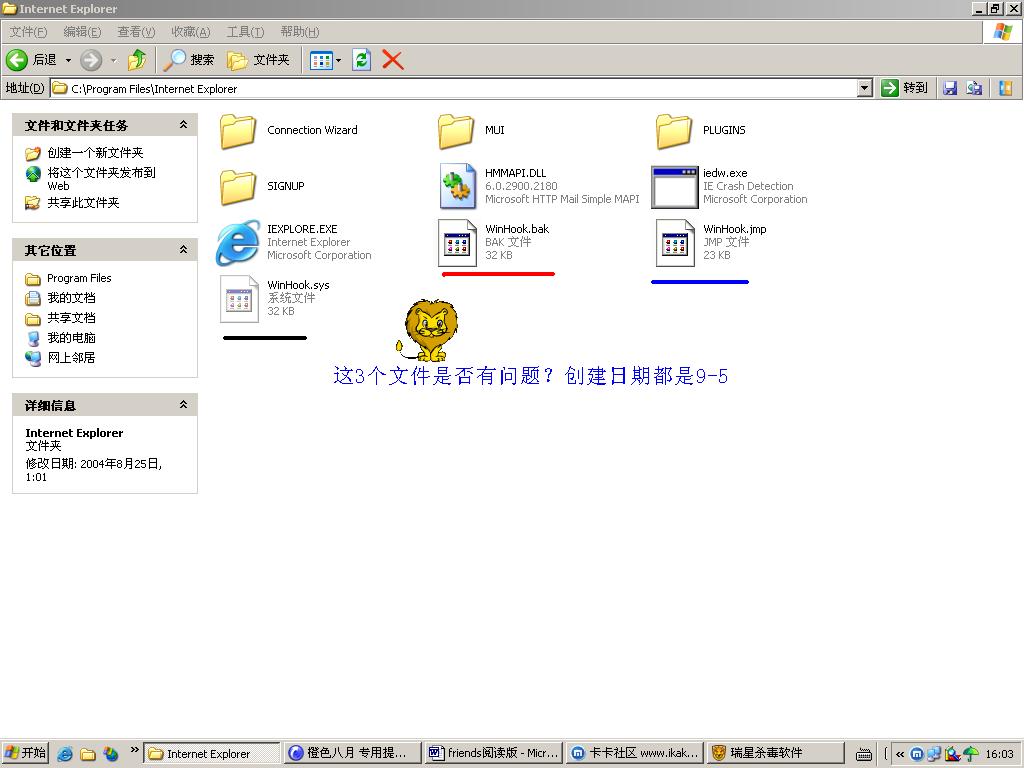Toggle the Folders pane button

point(258,60)
